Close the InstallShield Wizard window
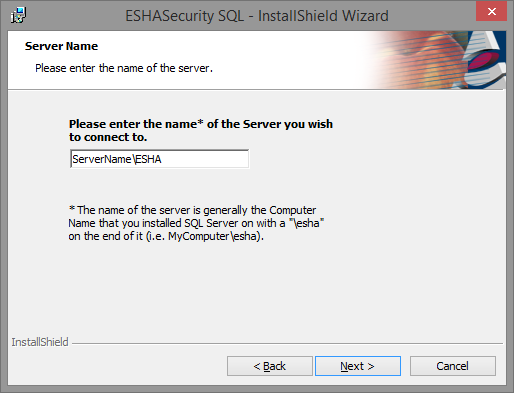514x393 pixels. coord(491,12)
